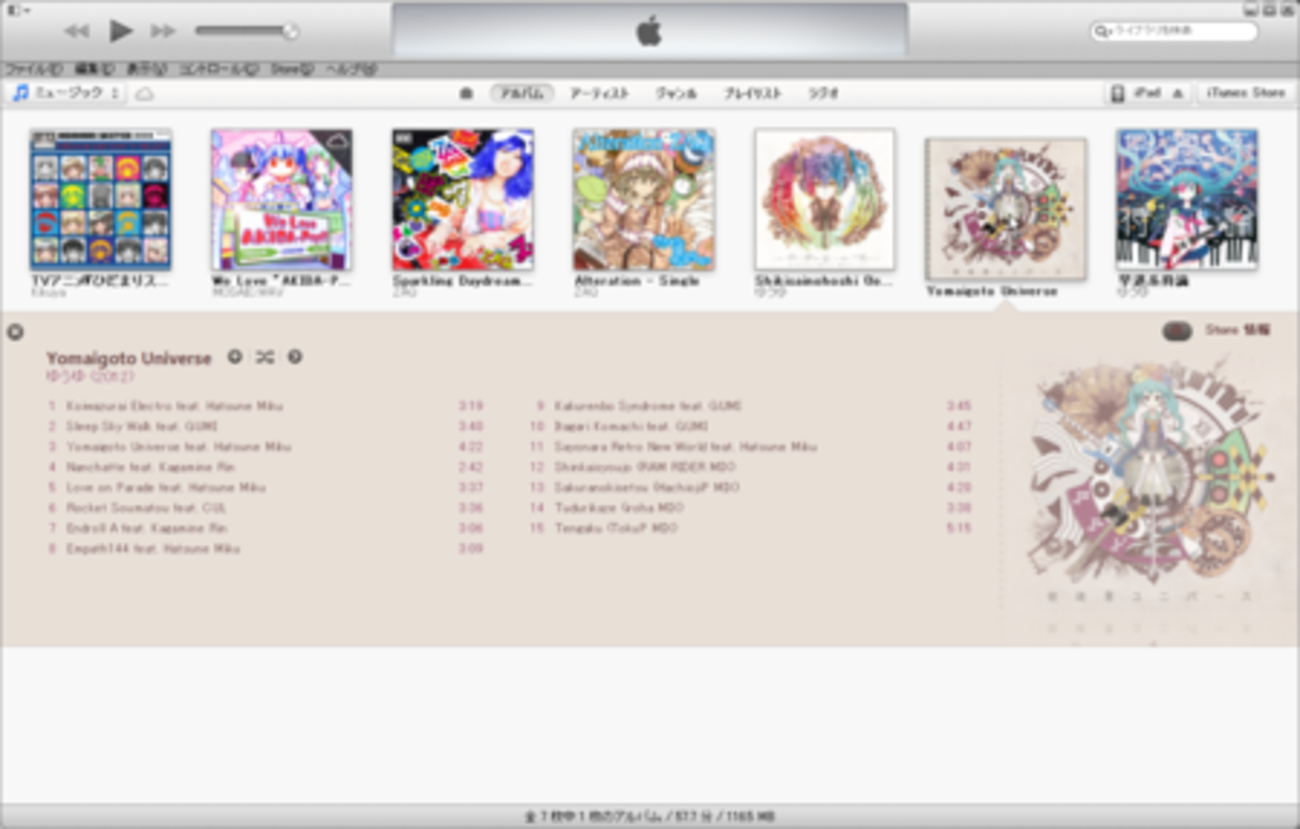Click the arrow icon after the shuffle icon

pyautogui.click(x=295, y=357)
